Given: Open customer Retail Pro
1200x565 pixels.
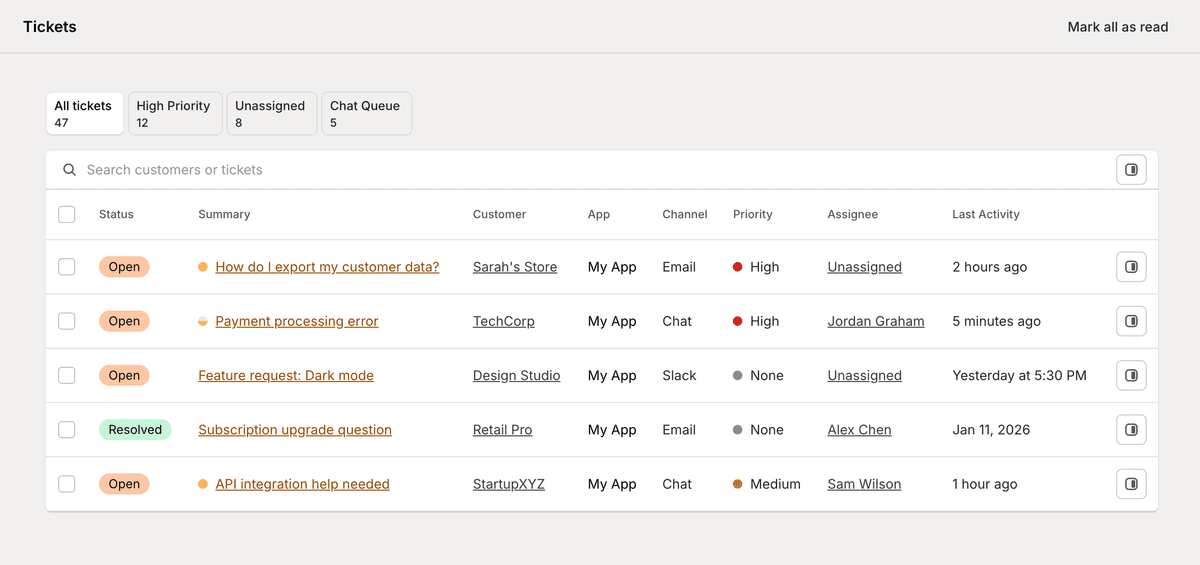Looking at the screenshot, I should coord(503,430).
